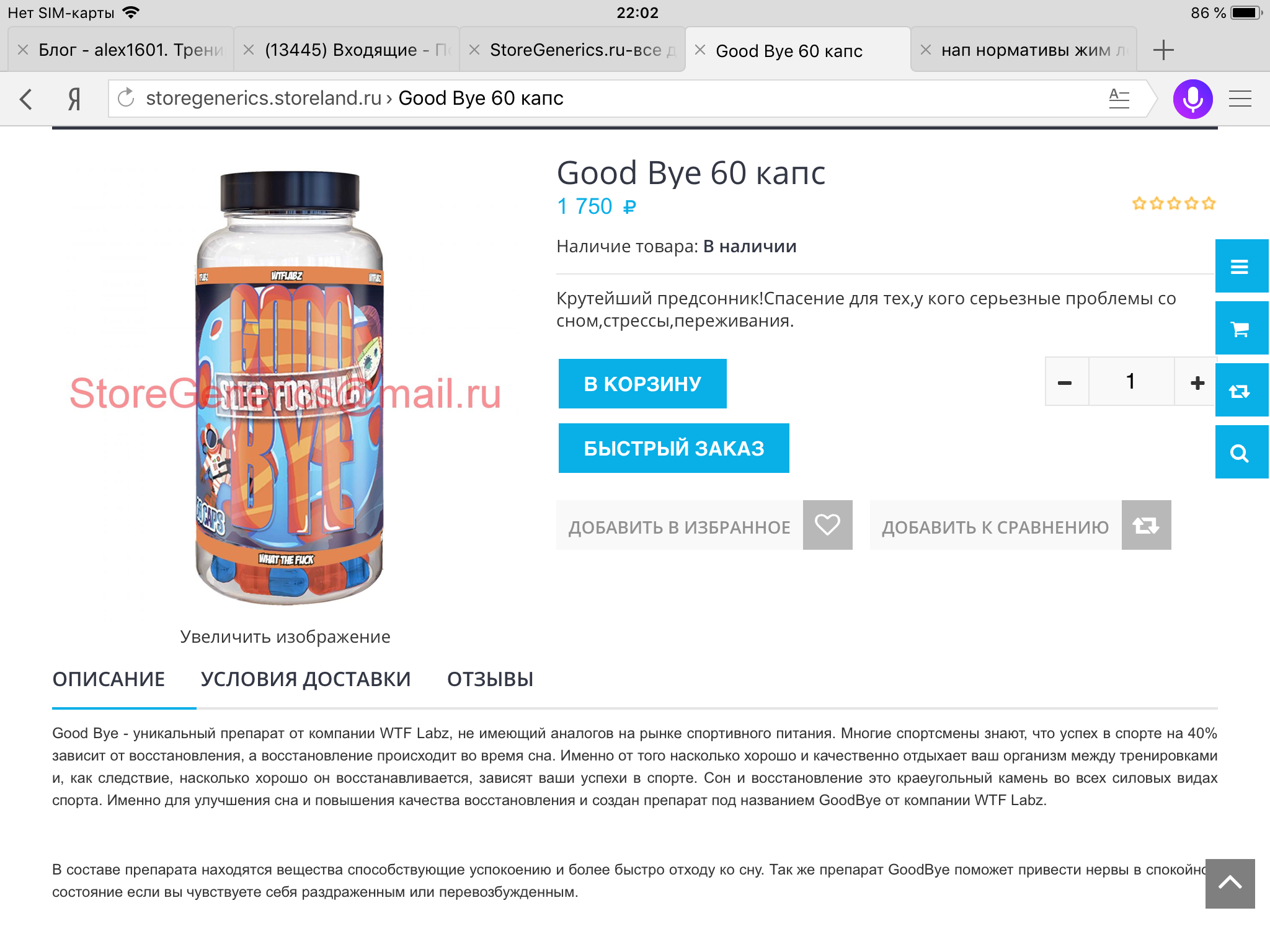Image resolution: width=1270 pixels, height=952 pixels.
Task: Switch to the 'Условия доставки' tab
Action: (x=306, y=679)
